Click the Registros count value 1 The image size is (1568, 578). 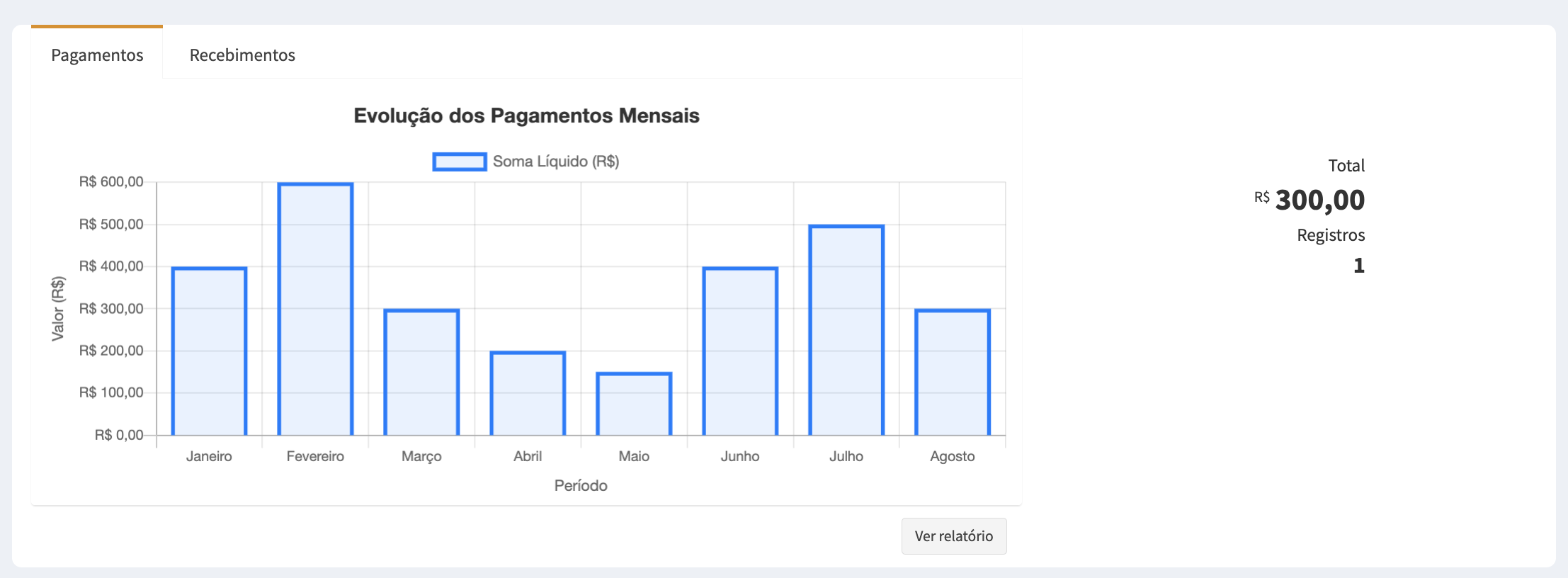[1358, 266]
